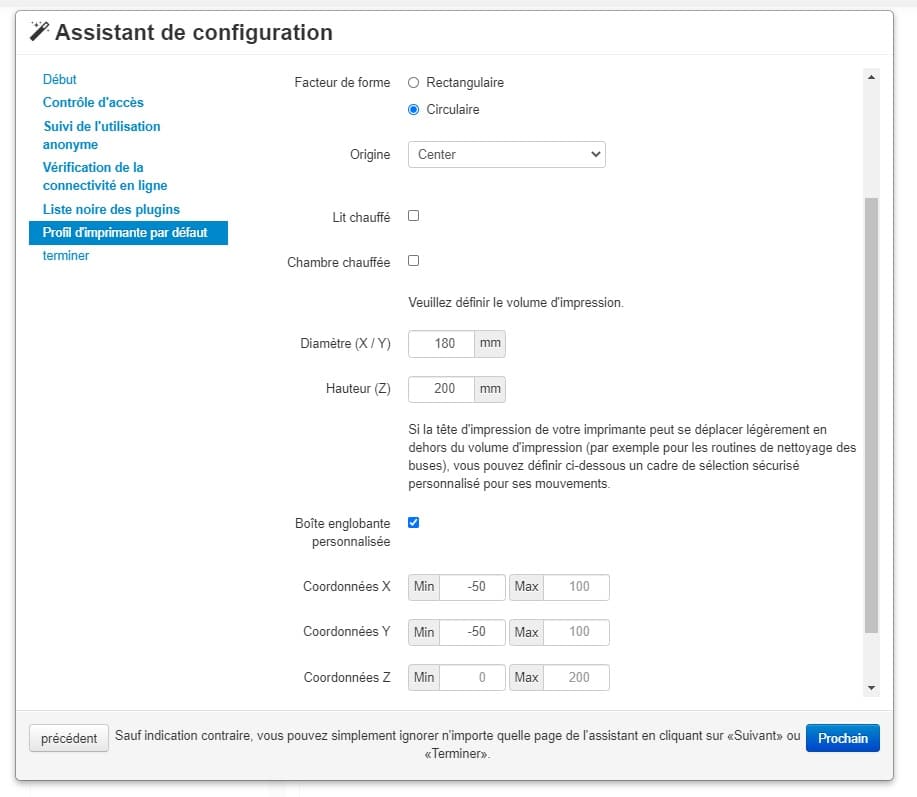The image size is (917, 797).
Task: Click the Diamètre (X / Y) field
Action: pyautogui.click(x=442, y=343)
